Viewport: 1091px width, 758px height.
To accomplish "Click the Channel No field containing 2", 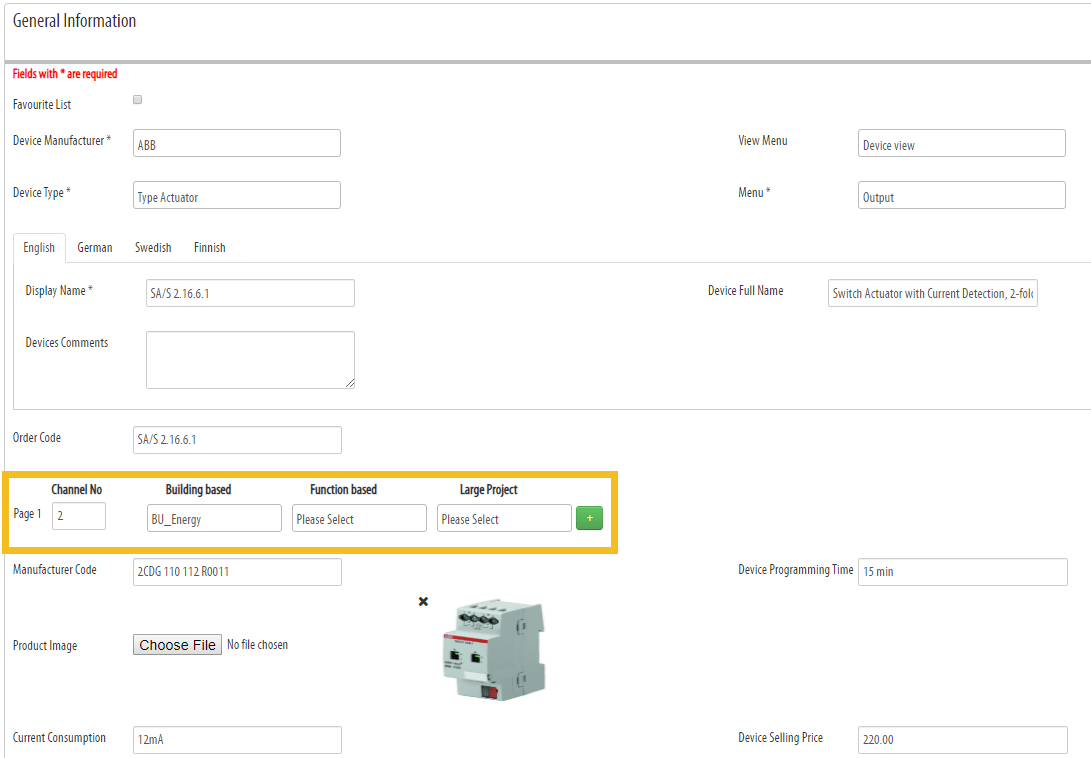I will coord(79,516).
